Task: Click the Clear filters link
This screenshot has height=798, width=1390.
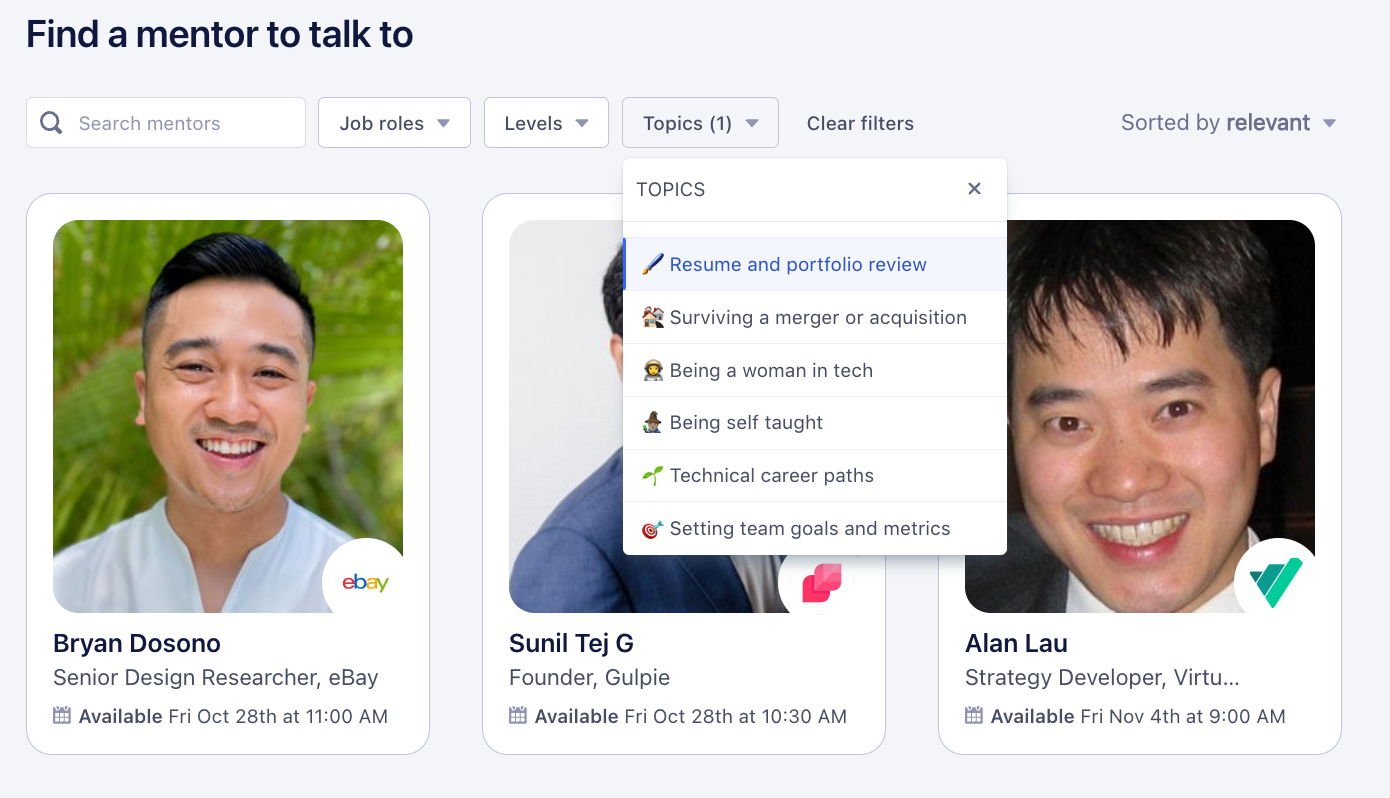Action: pos(860,122)
